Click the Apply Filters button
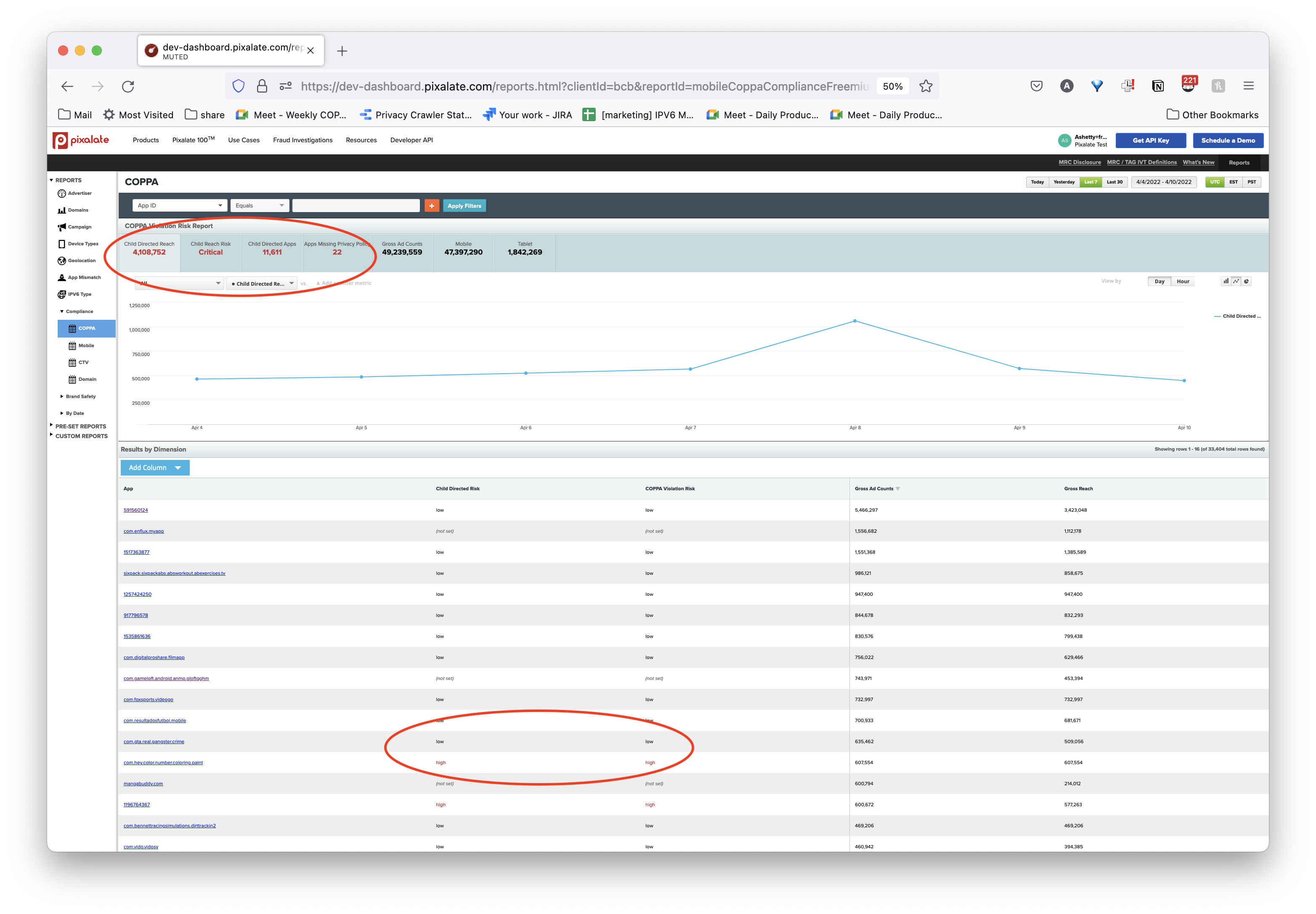 tap(464, 206)
